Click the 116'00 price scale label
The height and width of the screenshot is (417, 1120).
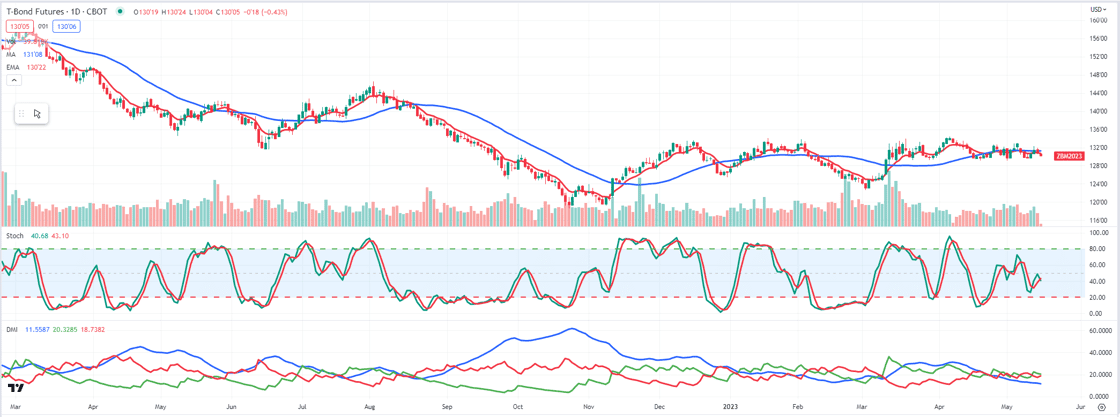click(x=1098, y=220)
